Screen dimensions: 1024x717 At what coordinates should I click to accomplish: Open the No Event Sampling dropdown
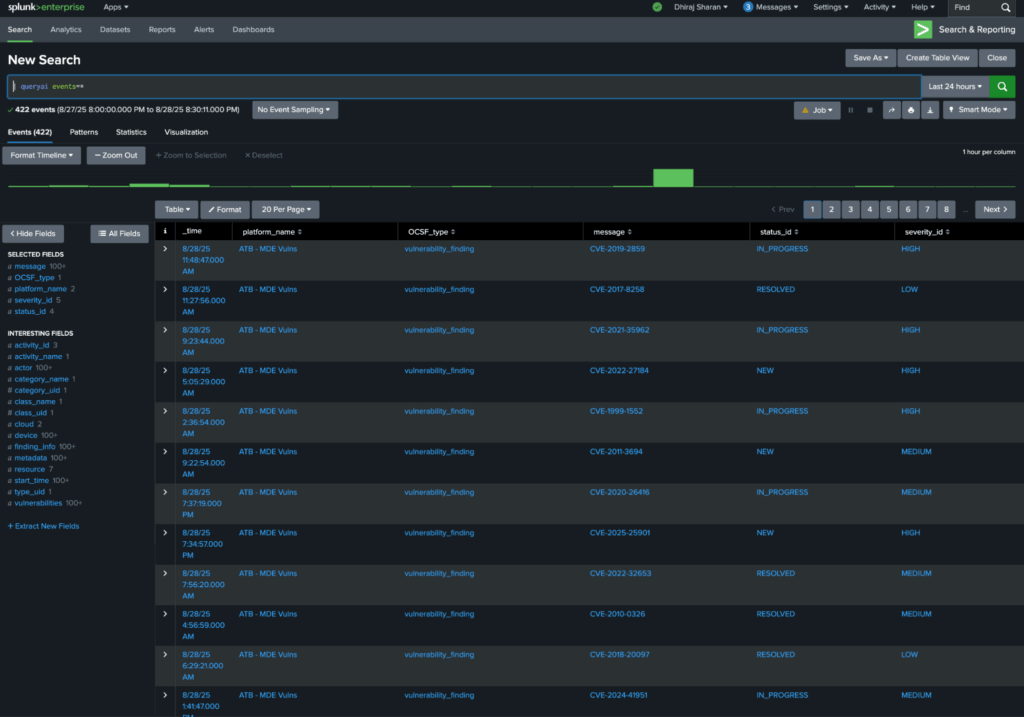click(x=295, y=110)
